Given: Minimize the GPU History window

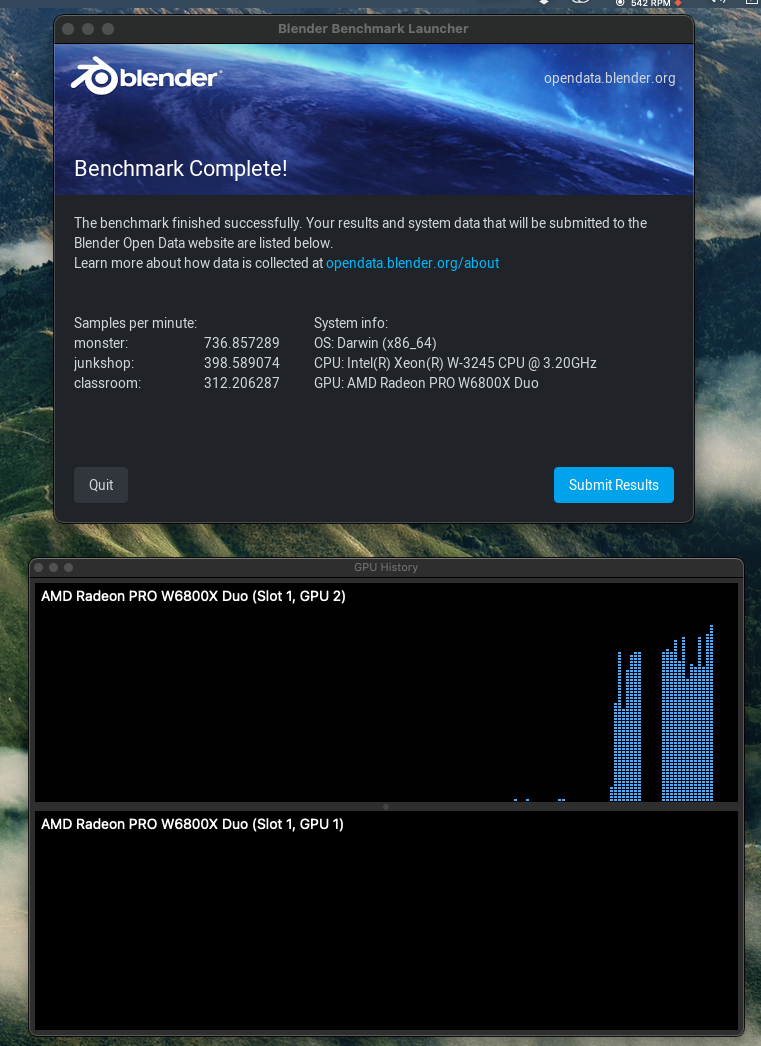Looking at the screenshot, I should pyautogui.click(x=53, y=567).
